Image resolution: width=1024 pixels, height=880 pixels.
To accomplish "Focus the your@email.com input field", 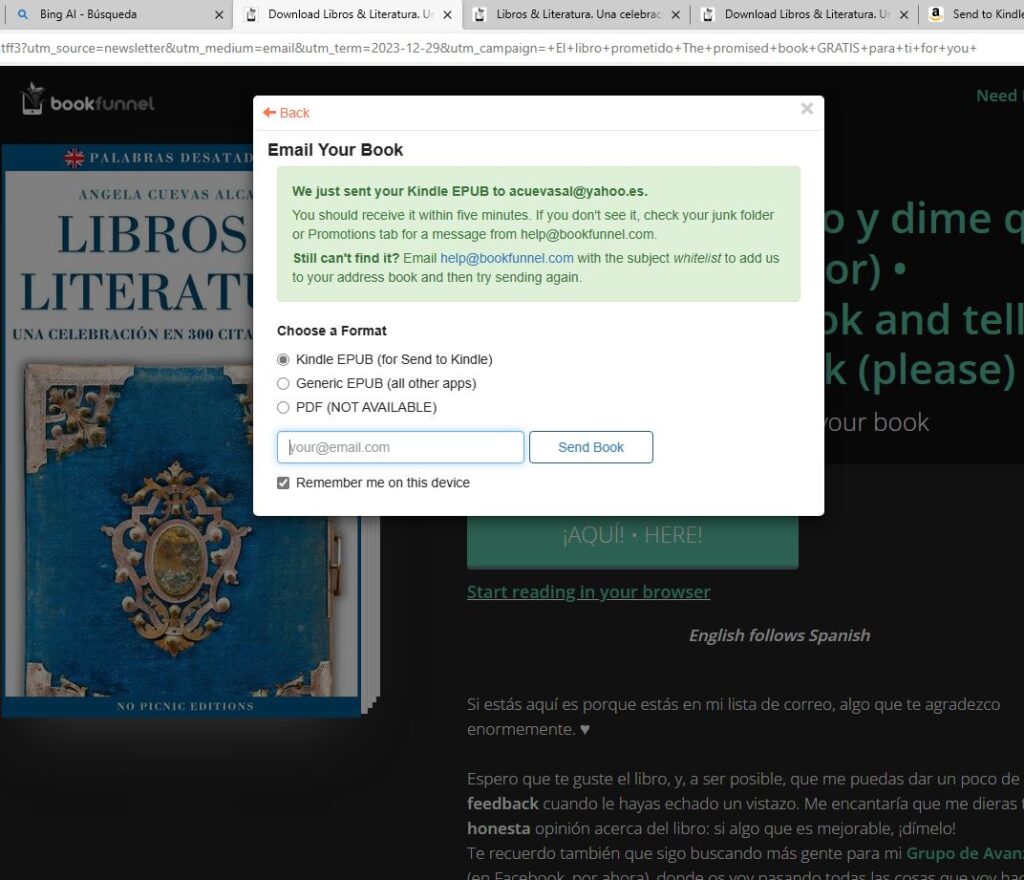I will pos(400,447).
